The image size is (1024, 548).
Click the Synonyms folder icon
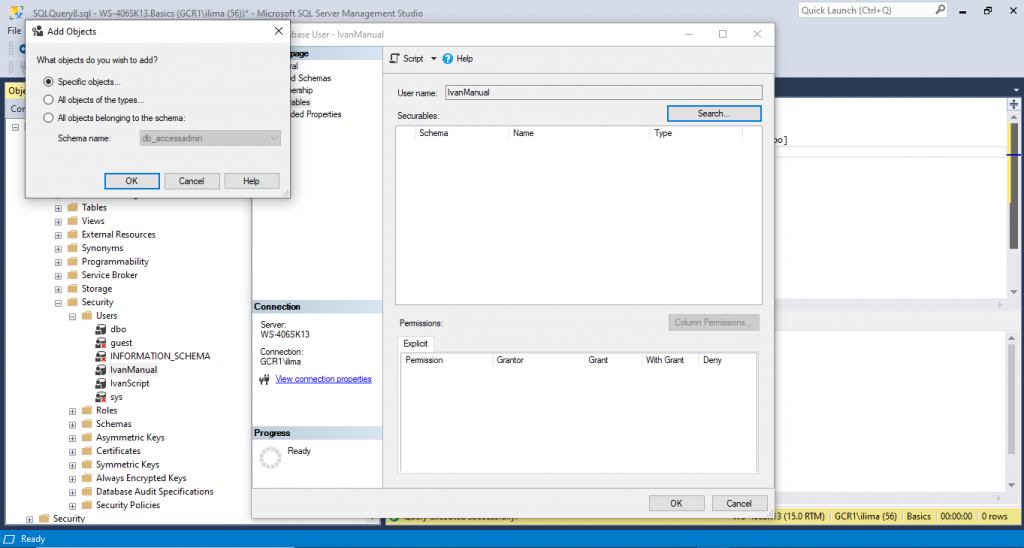[x=72, y=248]
